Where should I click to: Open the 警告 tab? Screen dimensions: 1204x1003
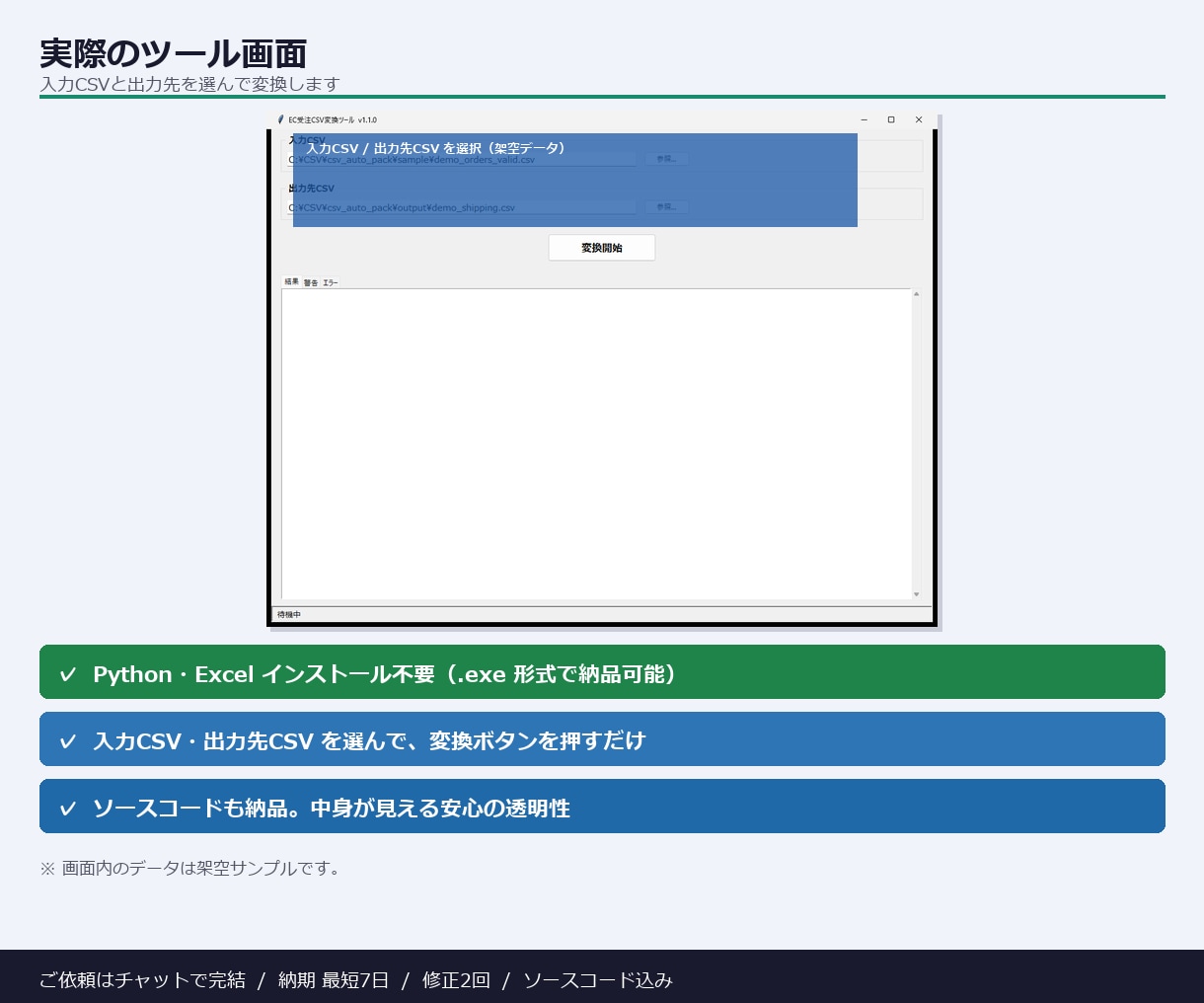pyautogui.click(x=311, y=283)
